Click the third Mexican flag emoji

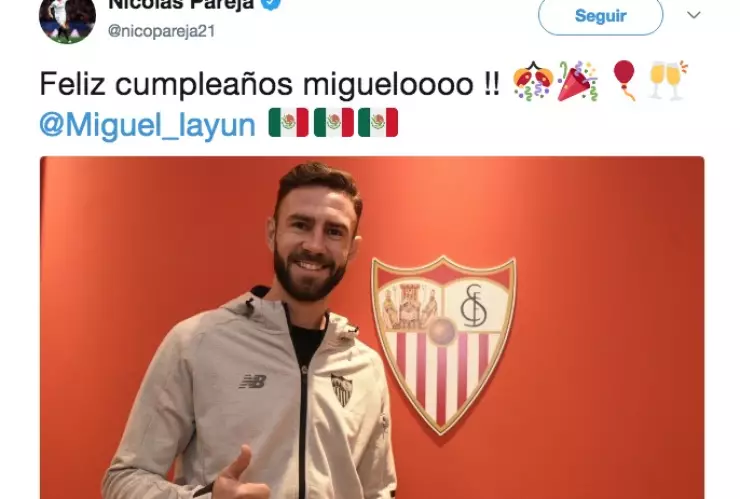(x=378, y=122)
